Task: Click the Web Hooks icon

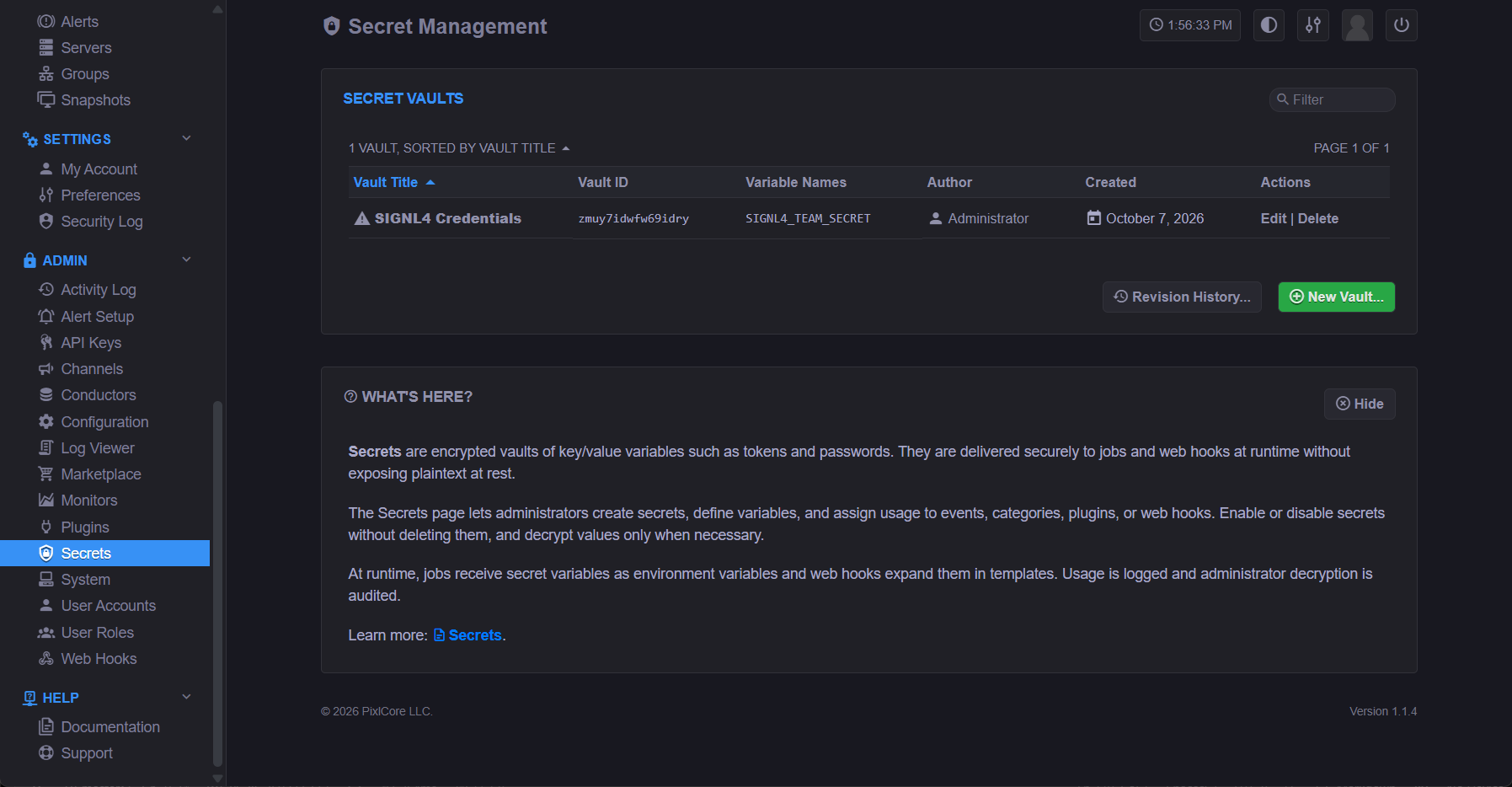Action: (x=46, y=658)
